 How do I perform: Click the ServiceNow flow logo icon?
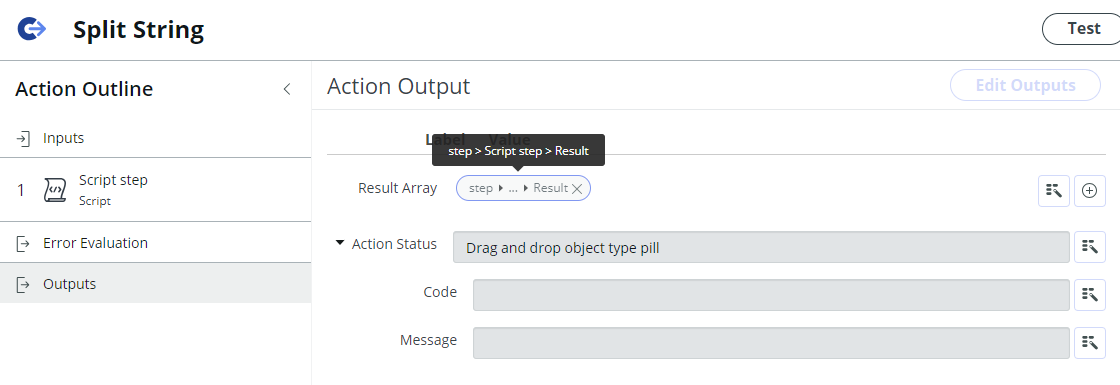tap(31, 29)
